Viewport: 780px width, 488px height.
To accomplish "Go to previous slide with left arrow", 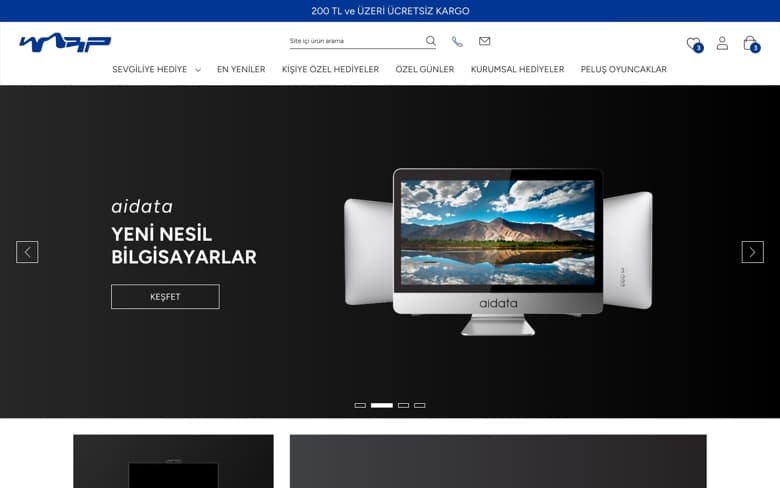I will point(27,252).
